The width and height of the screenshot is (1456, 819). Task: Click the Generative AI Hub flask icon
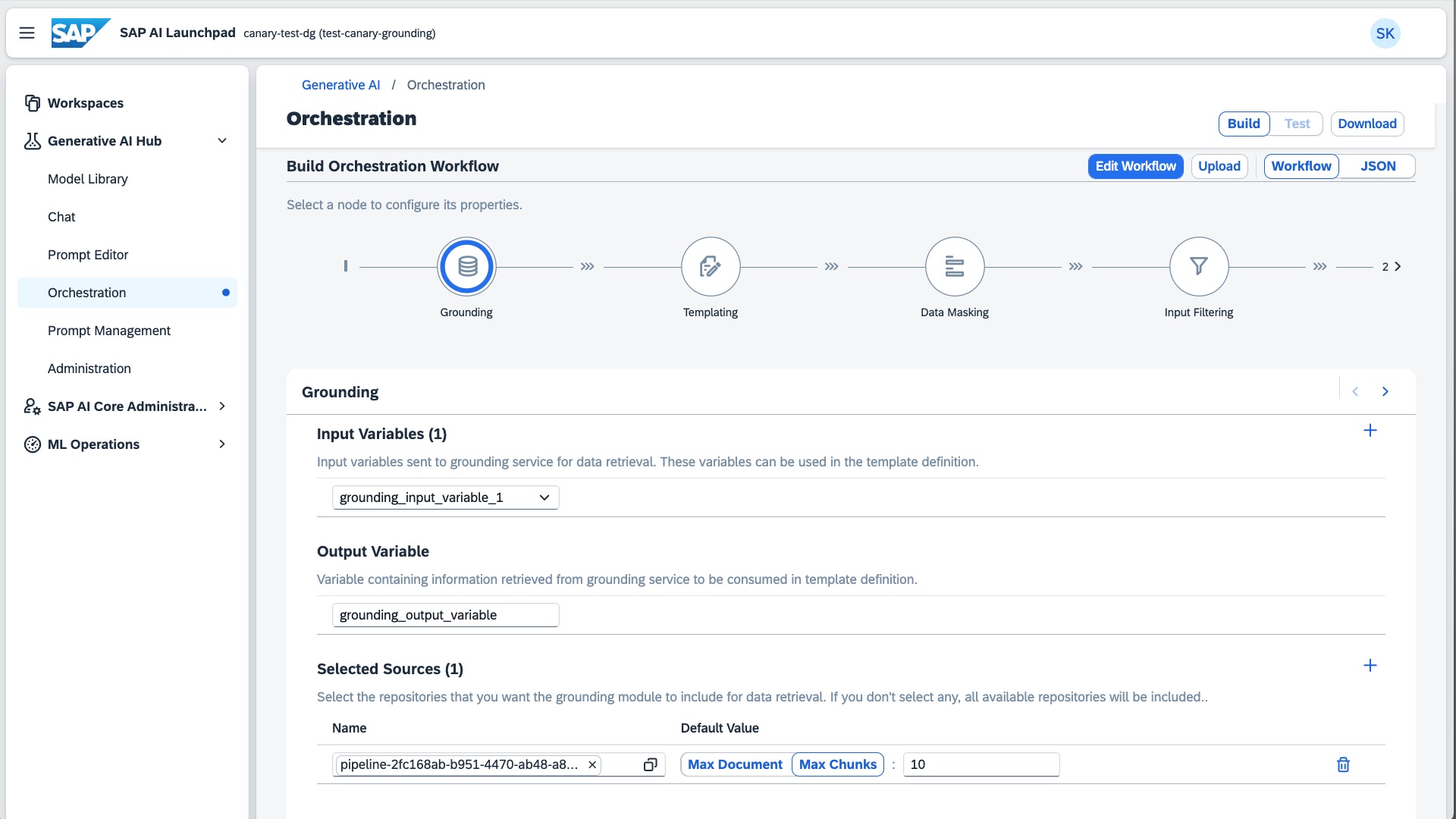click(x=32, y=141)
